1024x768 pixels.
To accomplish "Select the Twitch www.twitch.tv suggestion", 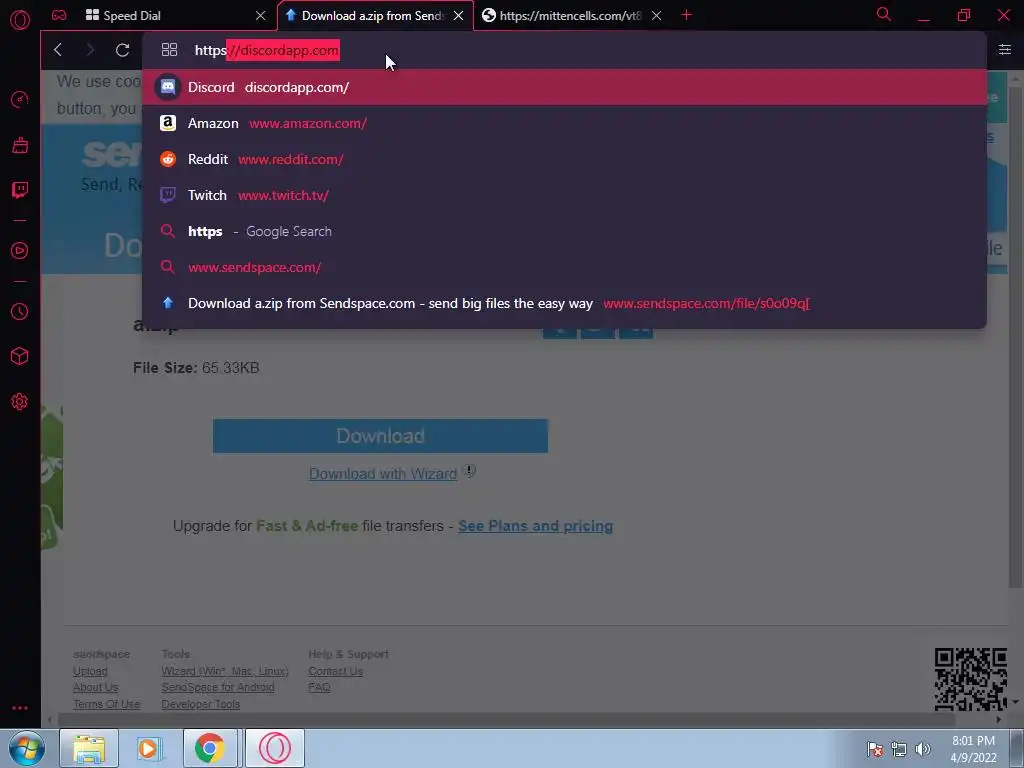I will tap(564, 195).
